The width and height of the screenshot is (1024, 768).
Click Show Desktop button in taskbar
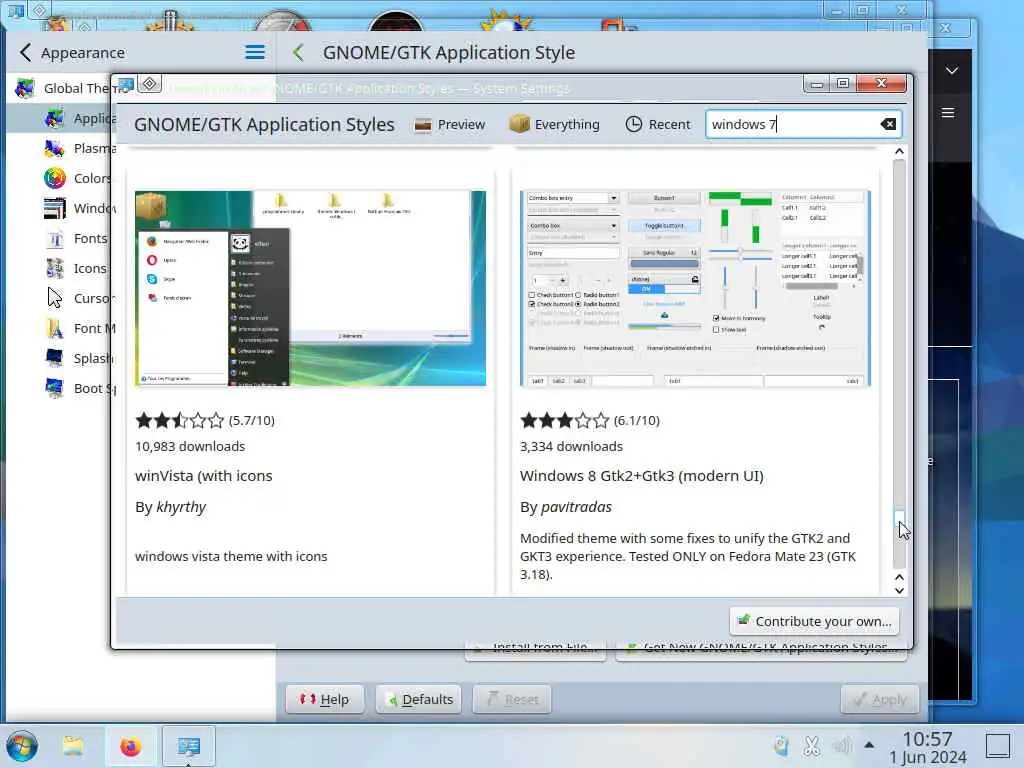tap(998, 746)
